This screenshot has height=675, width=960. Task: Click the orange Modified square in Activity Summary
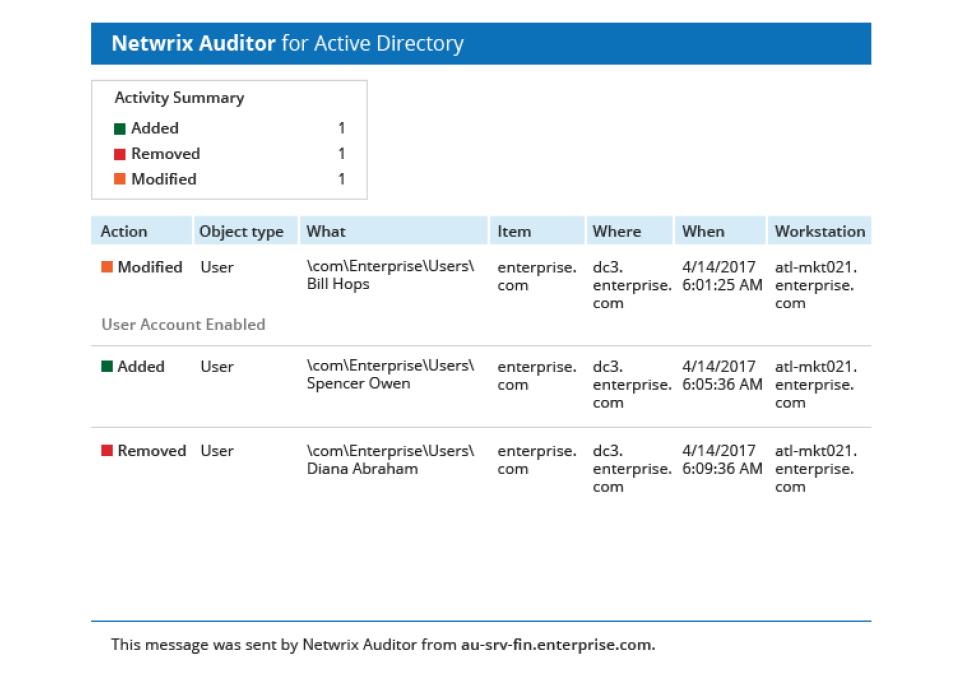tap(119, 179)
